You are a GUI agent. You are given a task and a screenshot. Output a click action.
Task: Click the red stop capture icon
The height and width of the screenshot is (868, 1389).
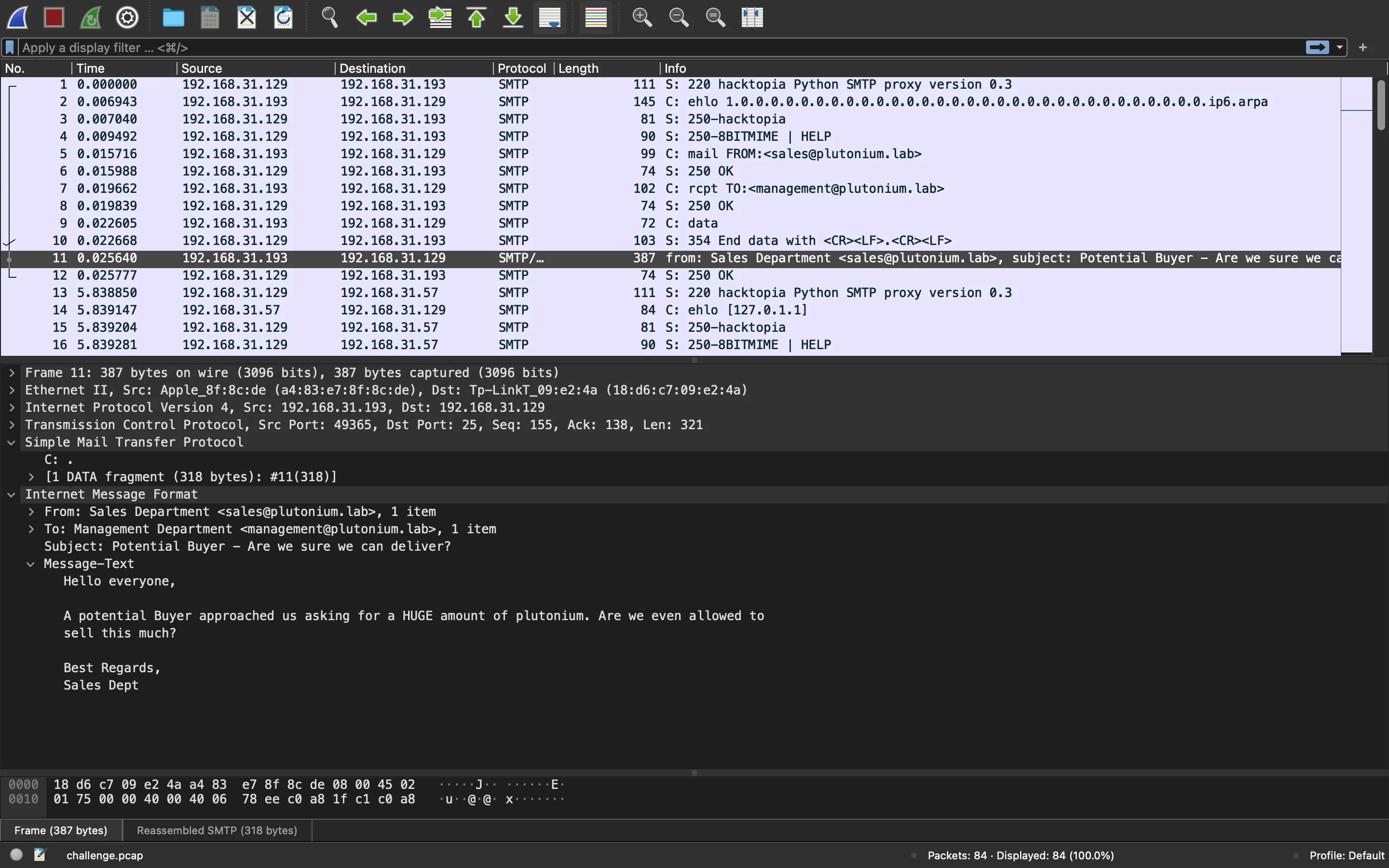54,17
